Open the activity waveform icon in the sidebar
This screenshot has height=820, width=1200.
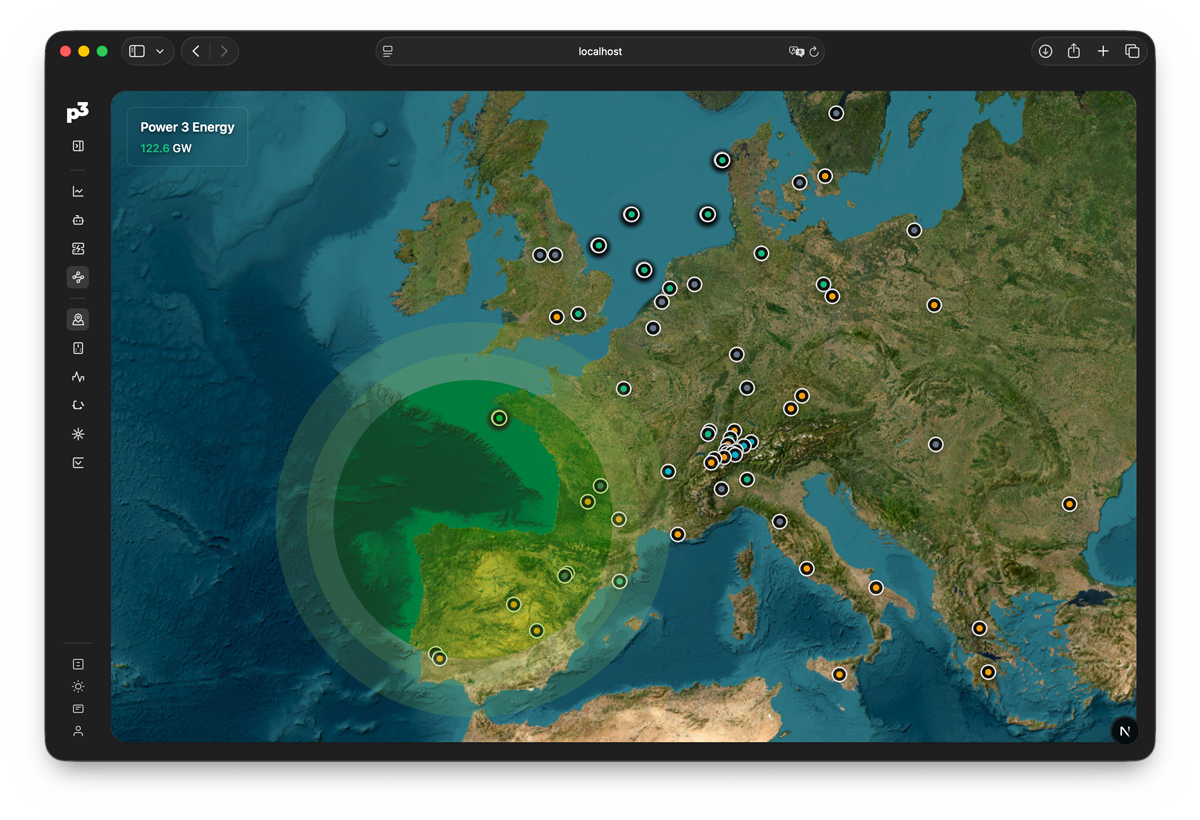(x=78, y=377)
